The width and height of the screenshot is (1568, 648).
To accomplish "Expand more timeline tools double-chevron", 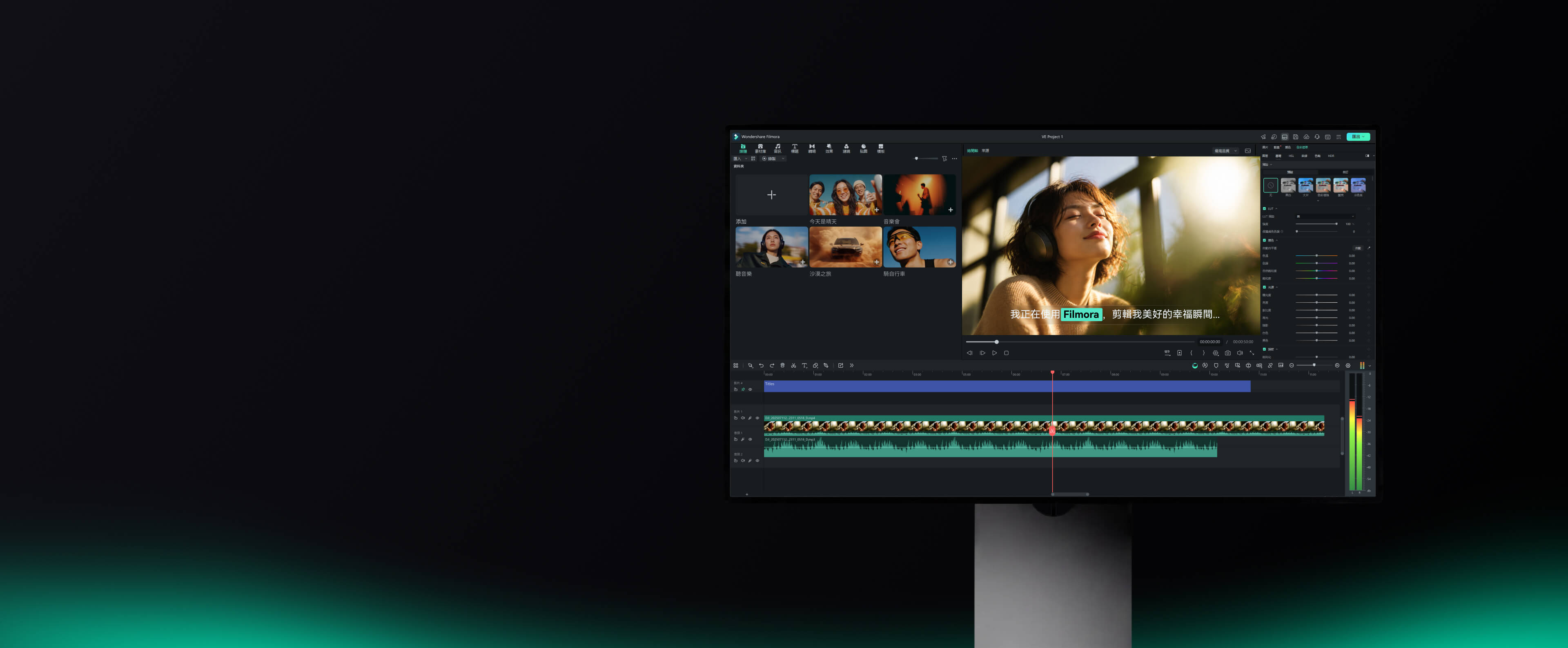I will 851,365.
